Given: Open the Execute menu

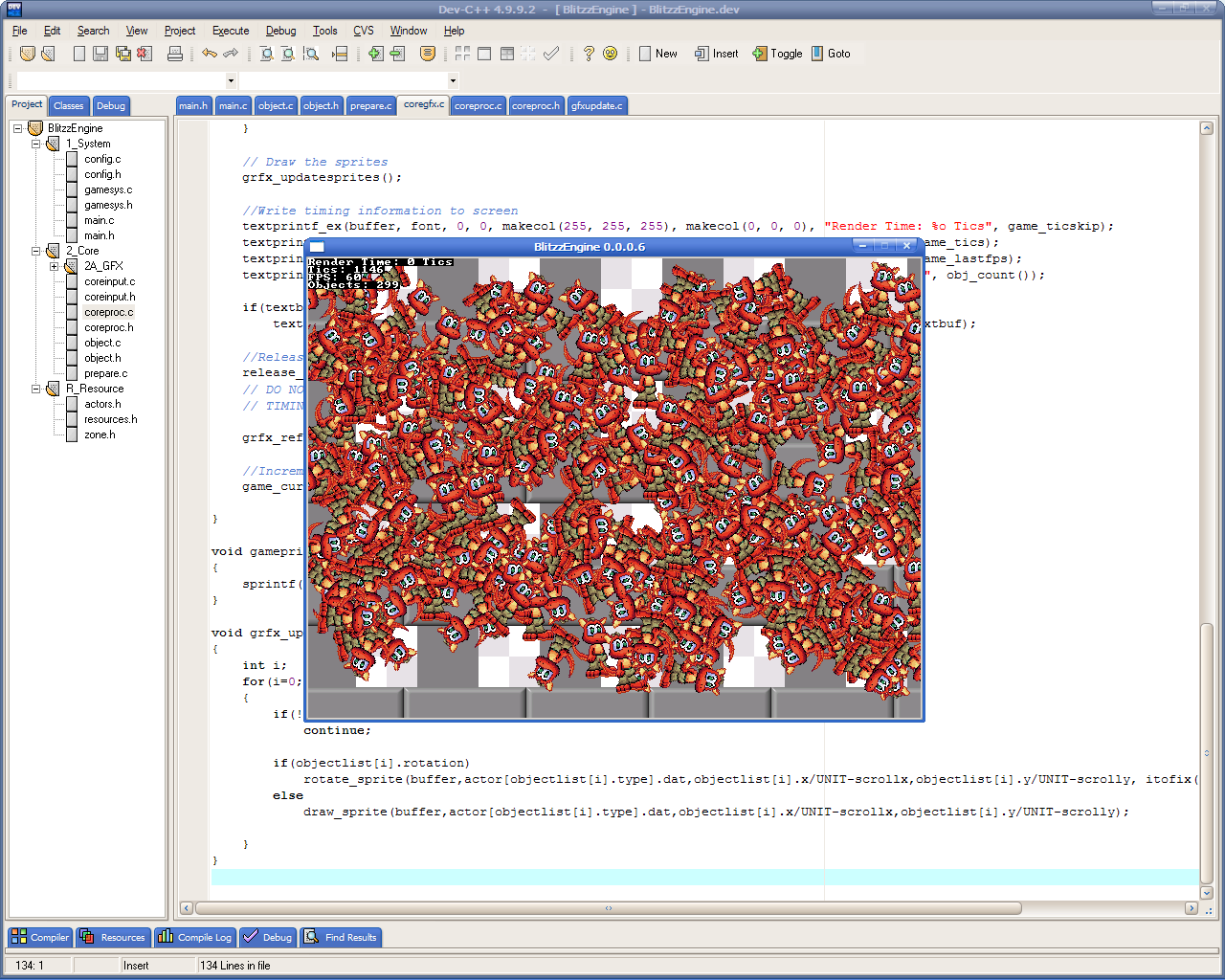Looking at the screenshot, I should point(230,31).
